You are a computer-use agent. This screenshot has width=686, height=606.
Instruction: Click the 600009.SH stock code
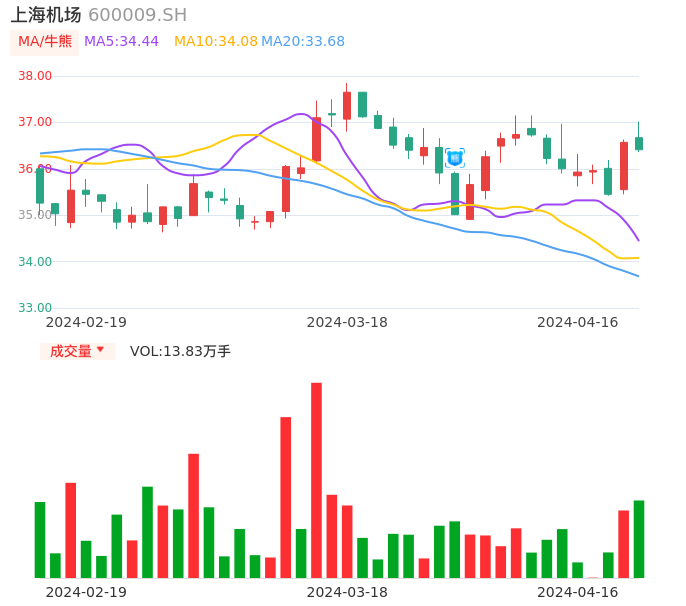click(137, 15)
